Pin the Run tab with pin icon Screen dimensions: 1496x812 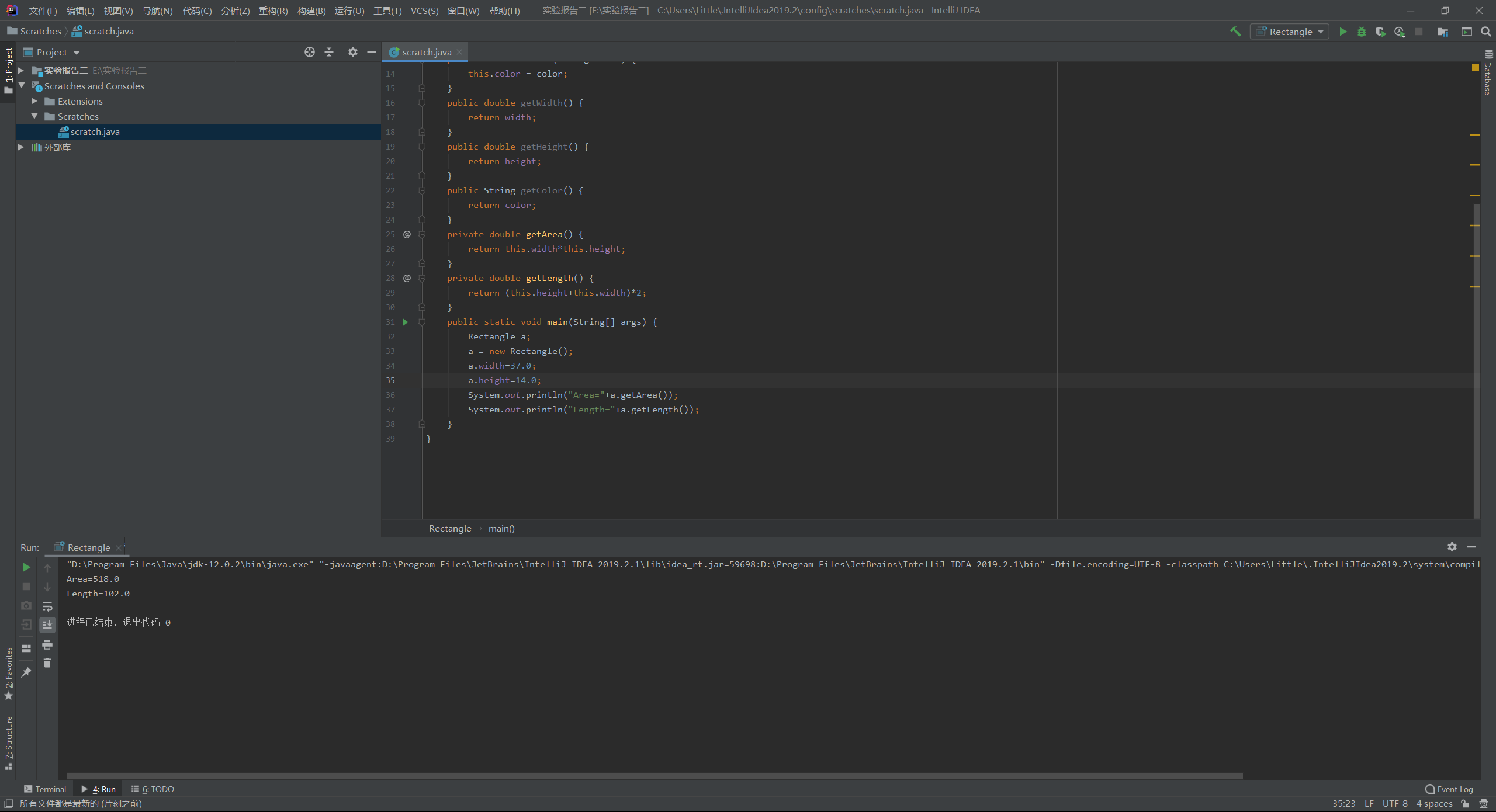[x=26, y=672]
